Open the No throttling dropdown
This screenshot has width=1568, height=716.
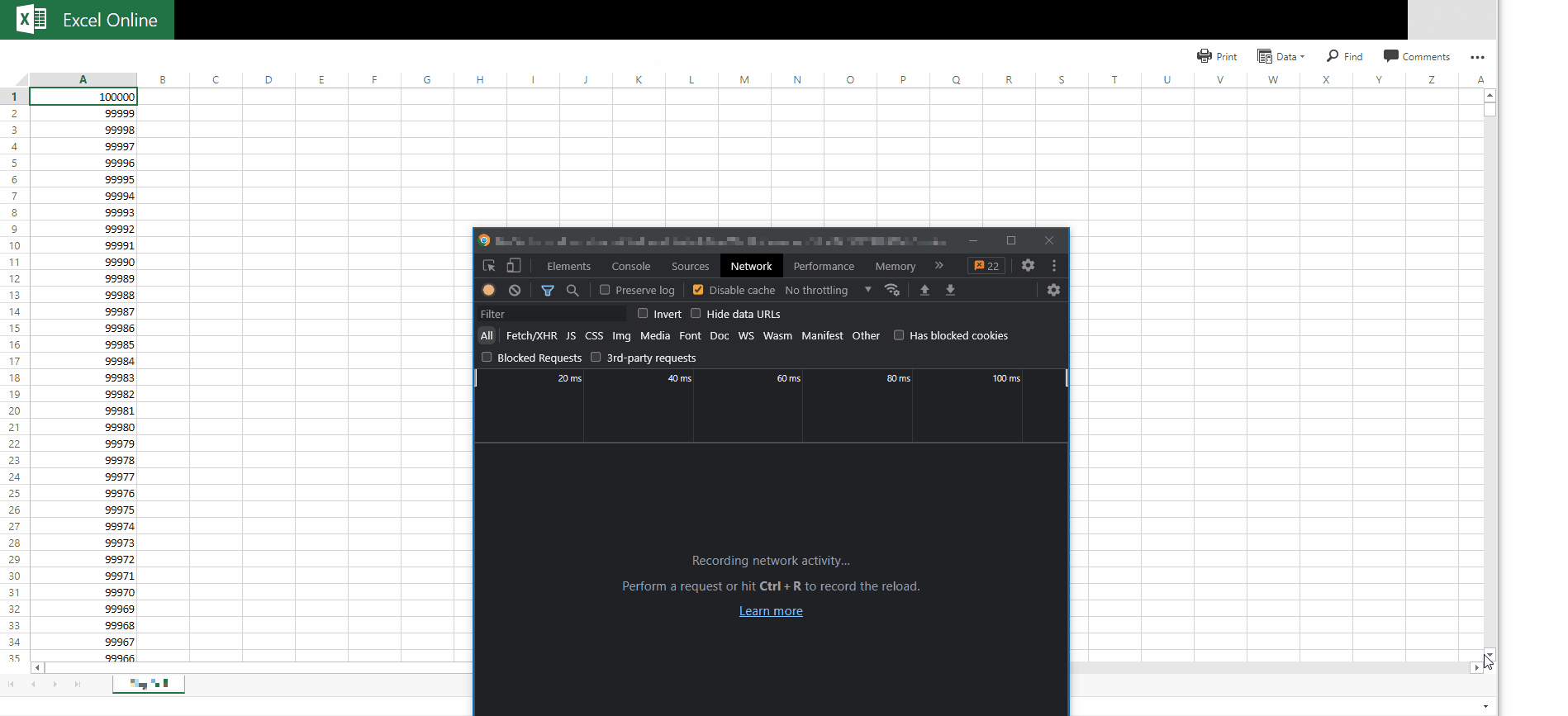coord(828,290)
